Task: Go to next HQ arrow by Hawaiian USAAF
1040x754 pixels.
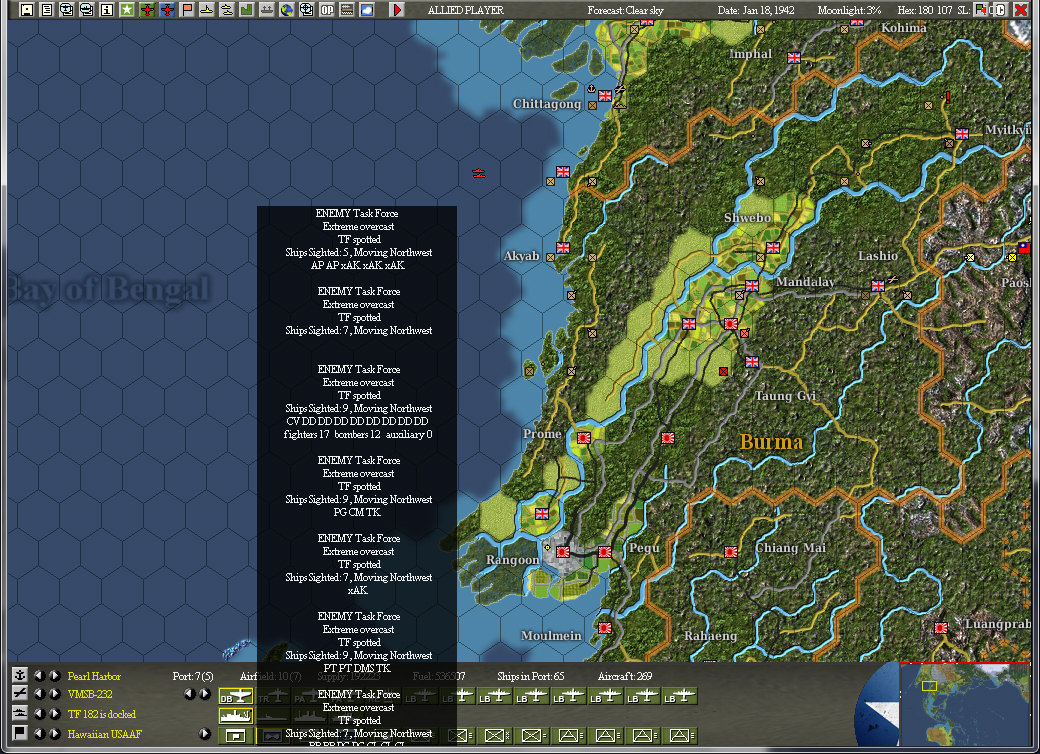Action: coord(55,734)
